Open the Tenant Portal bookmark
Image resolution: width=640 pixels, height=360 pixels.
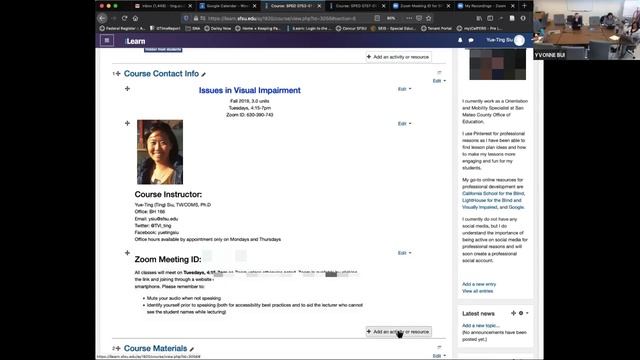[436, 29]
